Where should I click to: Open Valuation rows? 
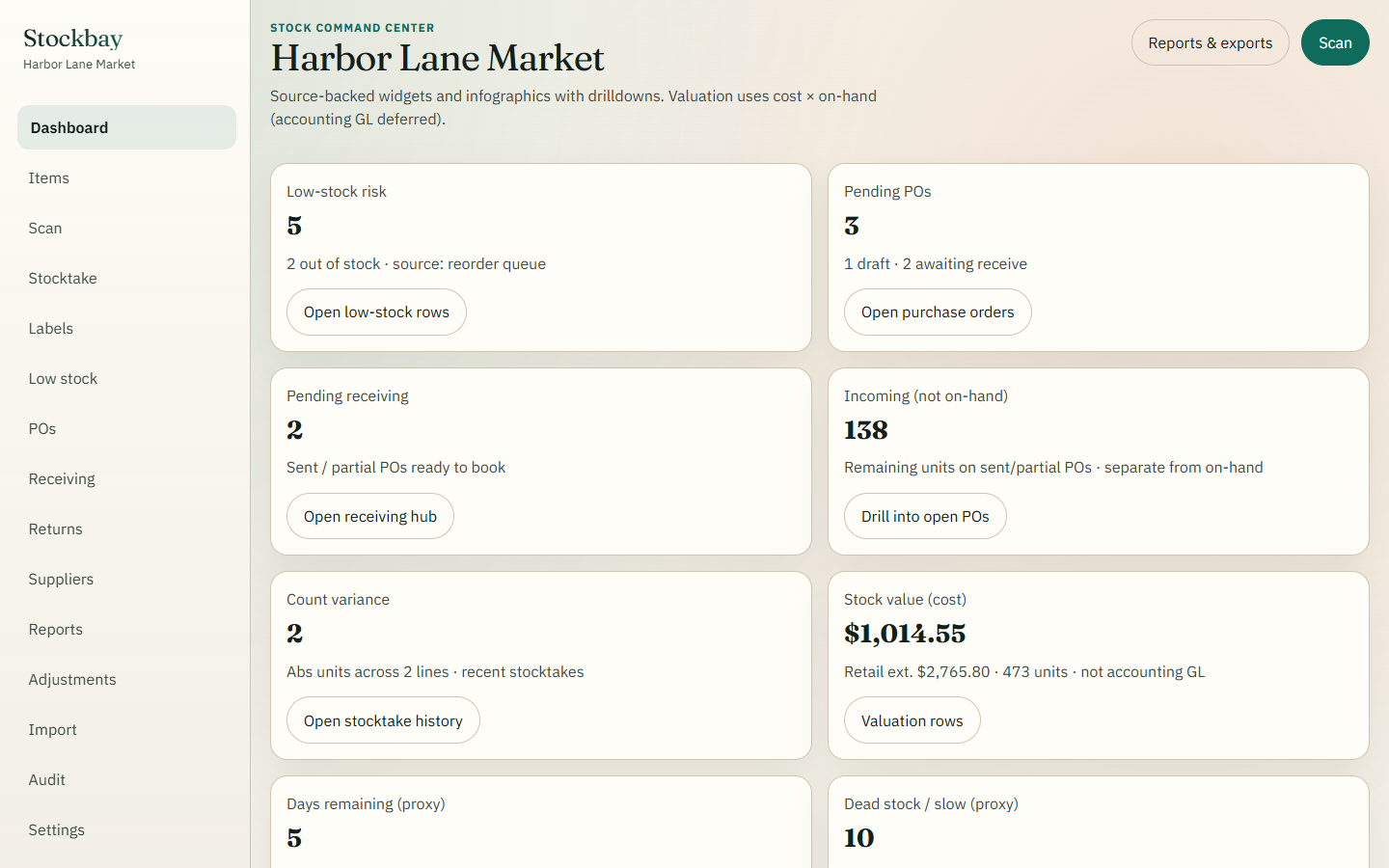tap(912, 720)
